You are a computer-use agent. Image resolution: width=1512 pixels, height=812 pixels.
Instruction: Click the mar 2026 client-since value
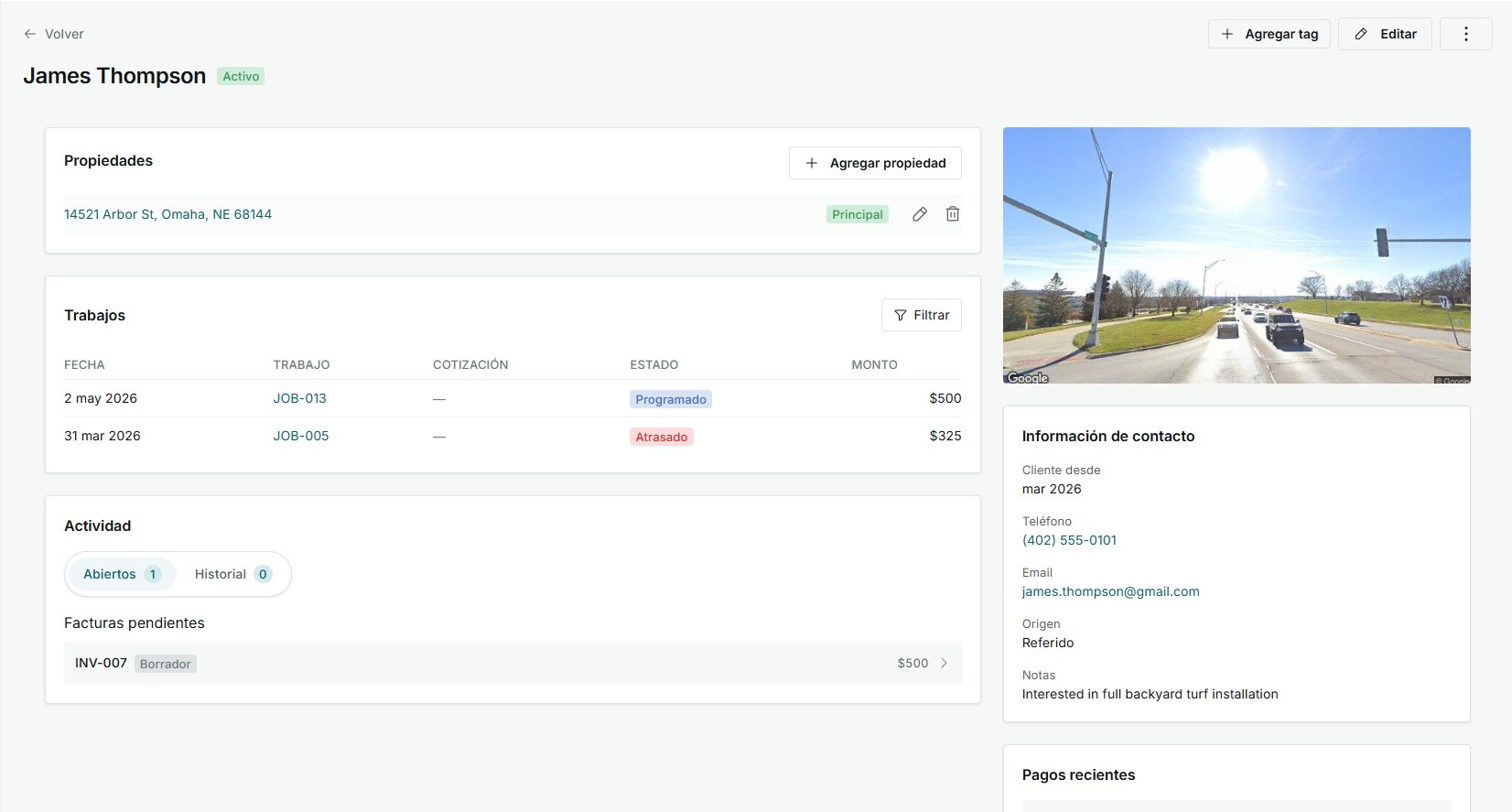coord(1052,489)
